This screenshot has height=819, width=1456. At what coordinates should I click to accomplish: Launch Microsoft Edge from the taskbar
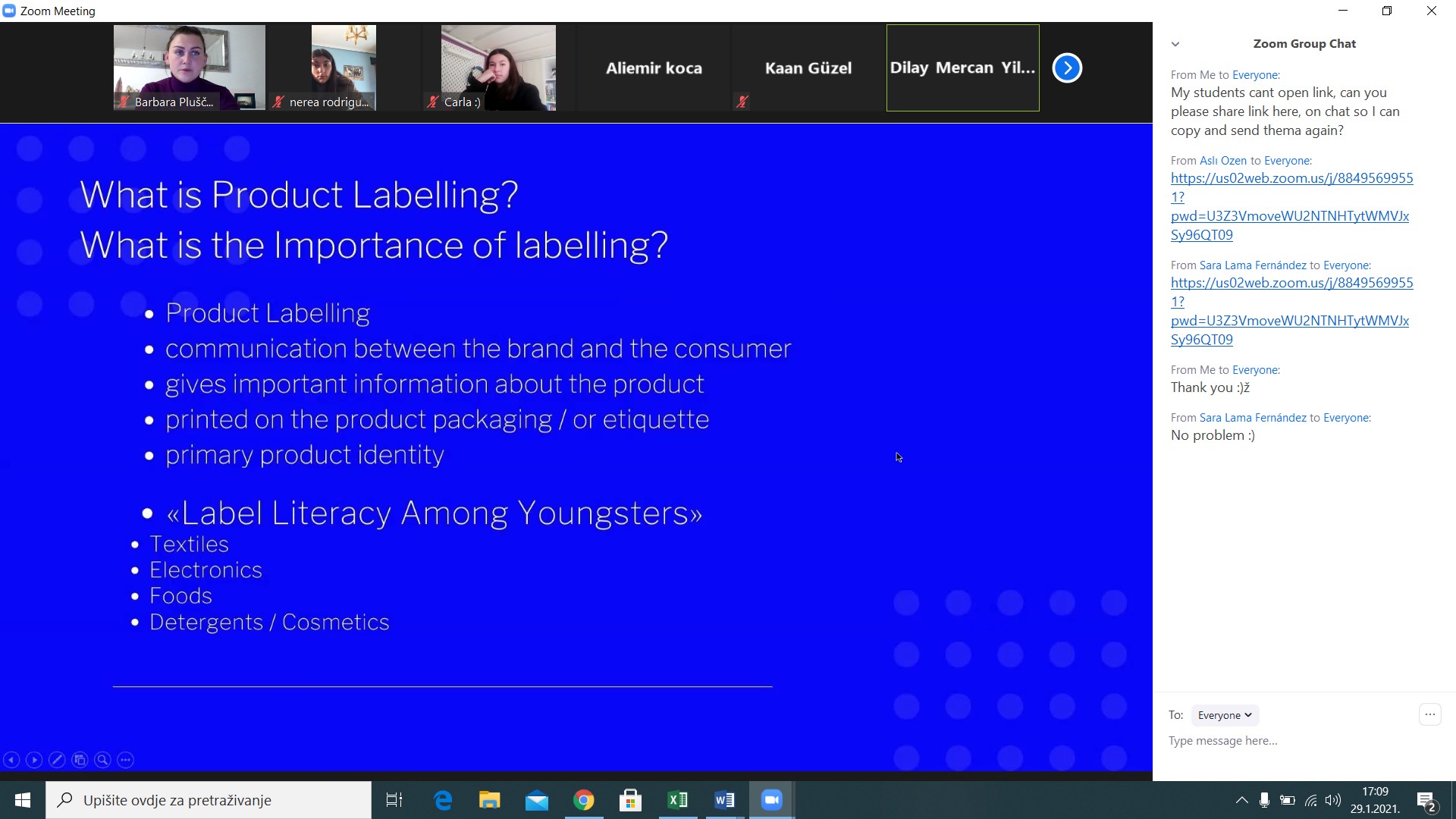(443, 800)
